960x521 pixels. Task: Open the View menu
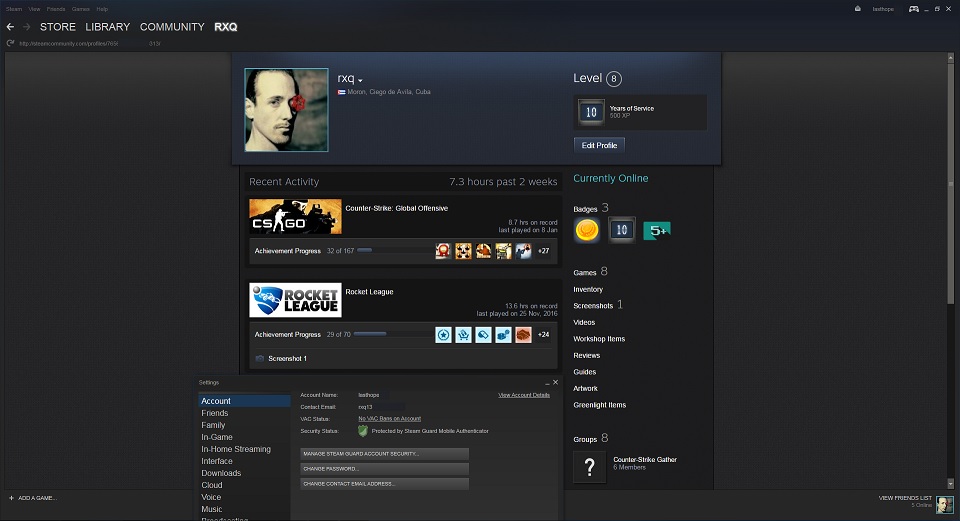(x=34, y=9)
